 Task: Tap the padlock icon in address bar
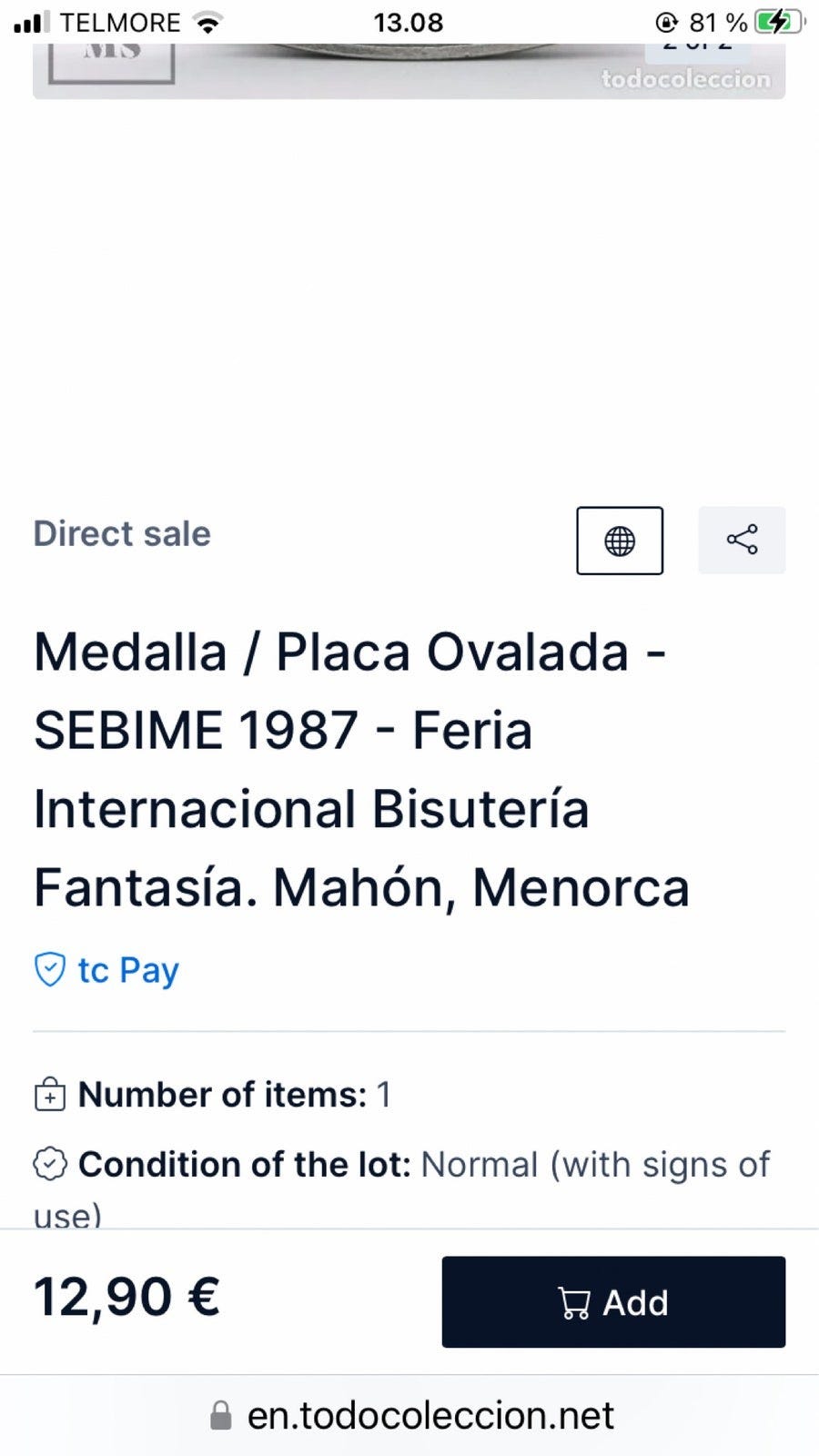coord(220,1416)
